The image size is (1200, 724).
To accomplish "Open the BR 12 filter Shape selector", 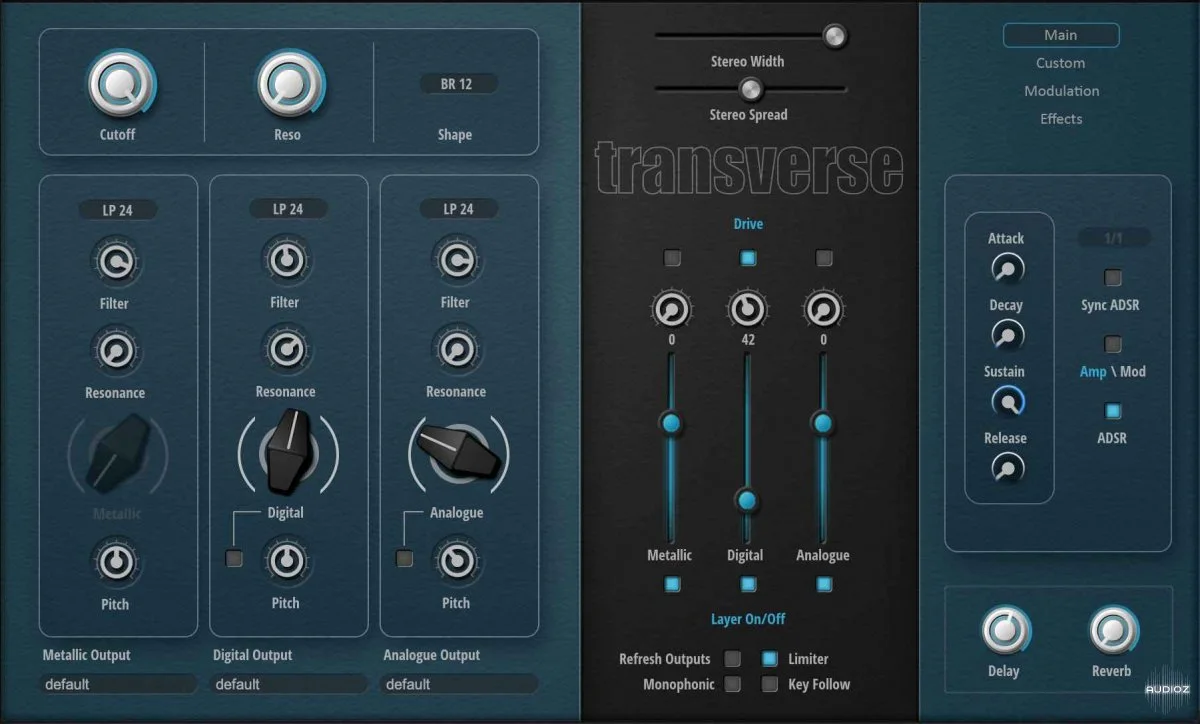I will pos(456,84).
